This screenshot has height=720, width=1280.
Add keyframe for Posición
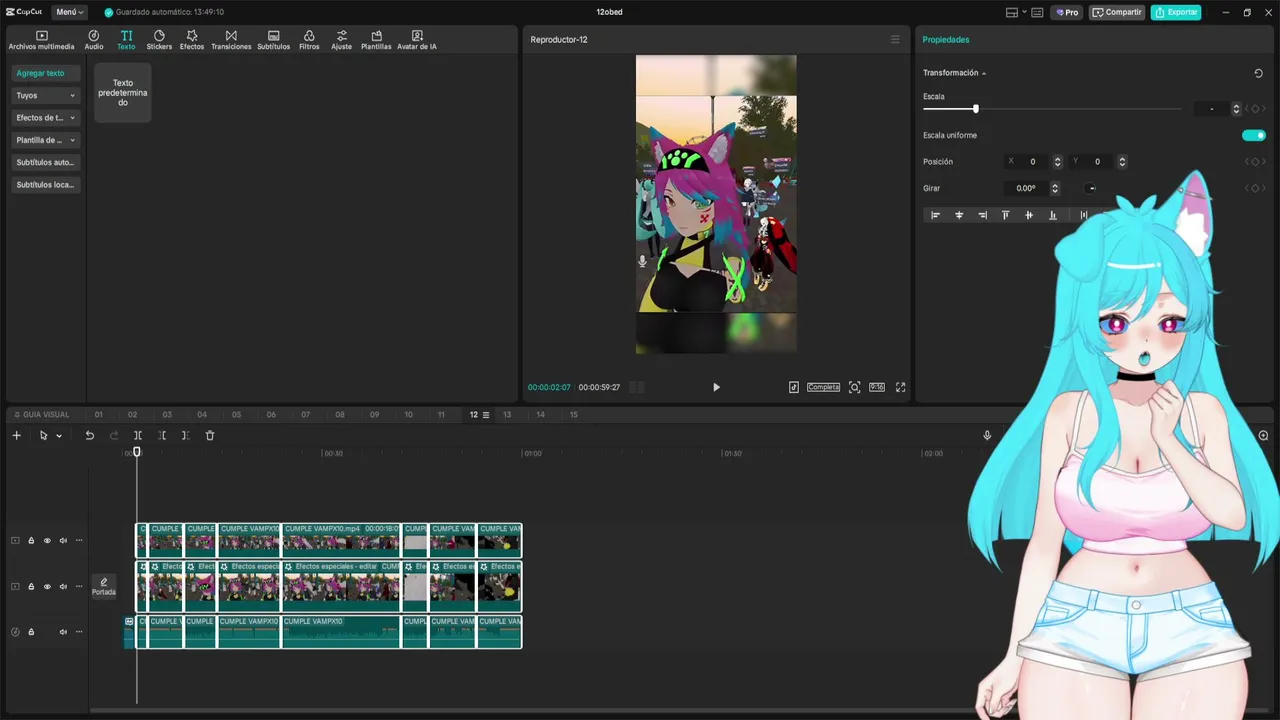[x=1254, y=162]
